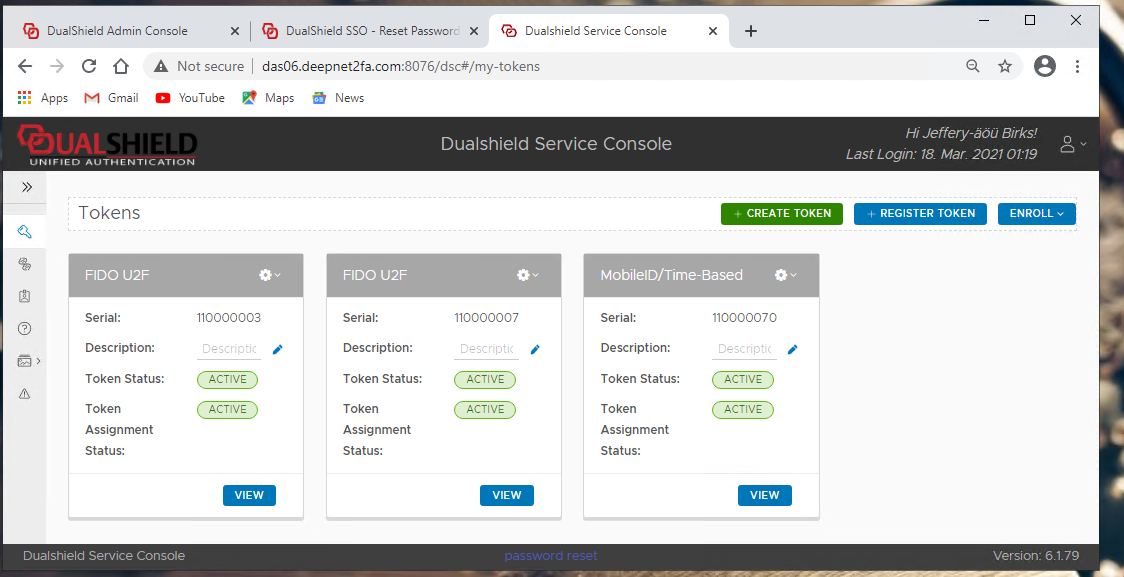Bookmark this page with the star icon

[1005, 66]
